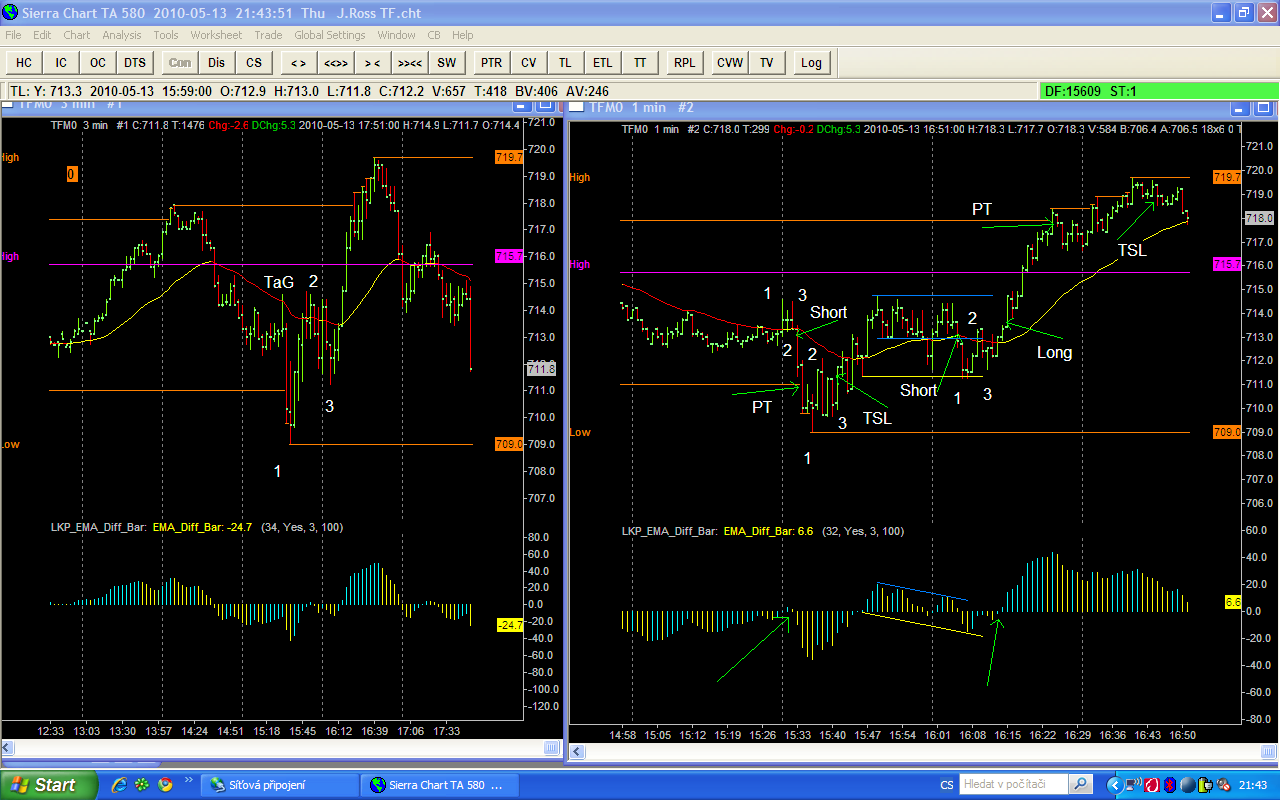Open the Analysis menu
Image resolution: width=1280 pixels, height=800 pixels.
point(122,35)
